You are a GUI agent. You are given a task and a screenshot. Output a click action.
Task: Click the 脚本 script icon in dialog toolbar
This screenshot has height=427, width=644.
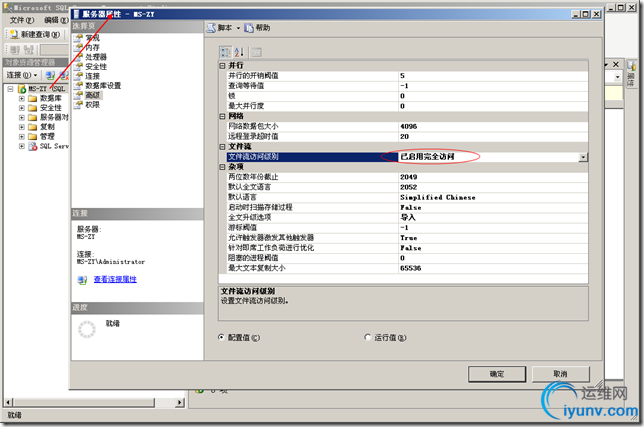pyautogui.click(x=211, y=28)
